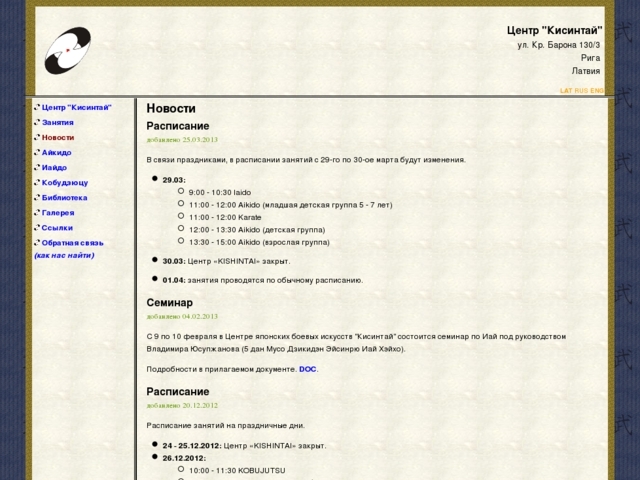
Task: Click the bullet icon beside Обратная связь
Action: (x=37, y=243)
